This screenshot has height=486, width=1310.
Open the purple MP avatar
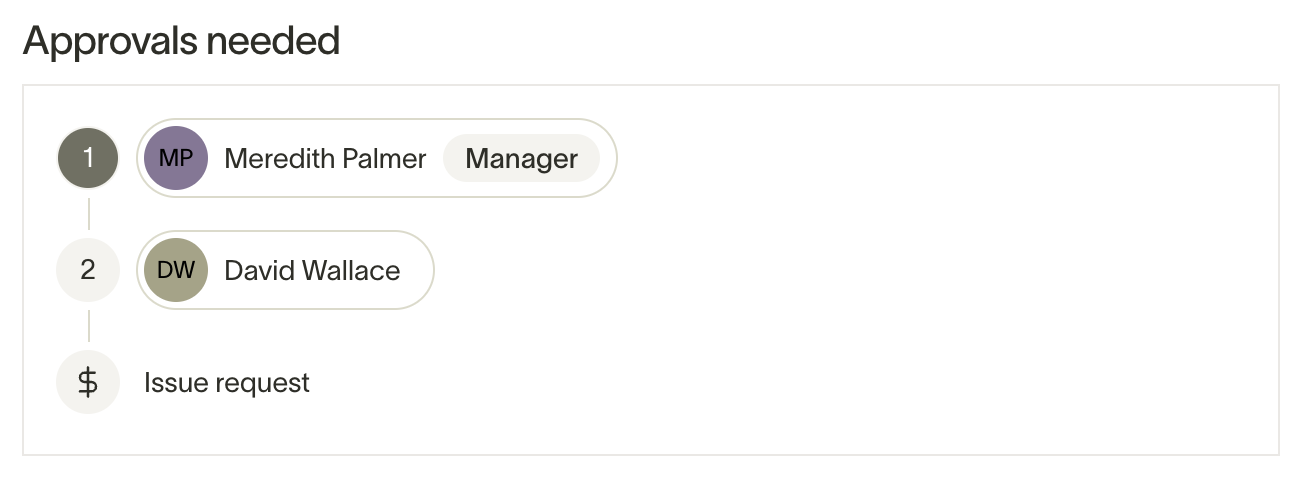(176, 158)
